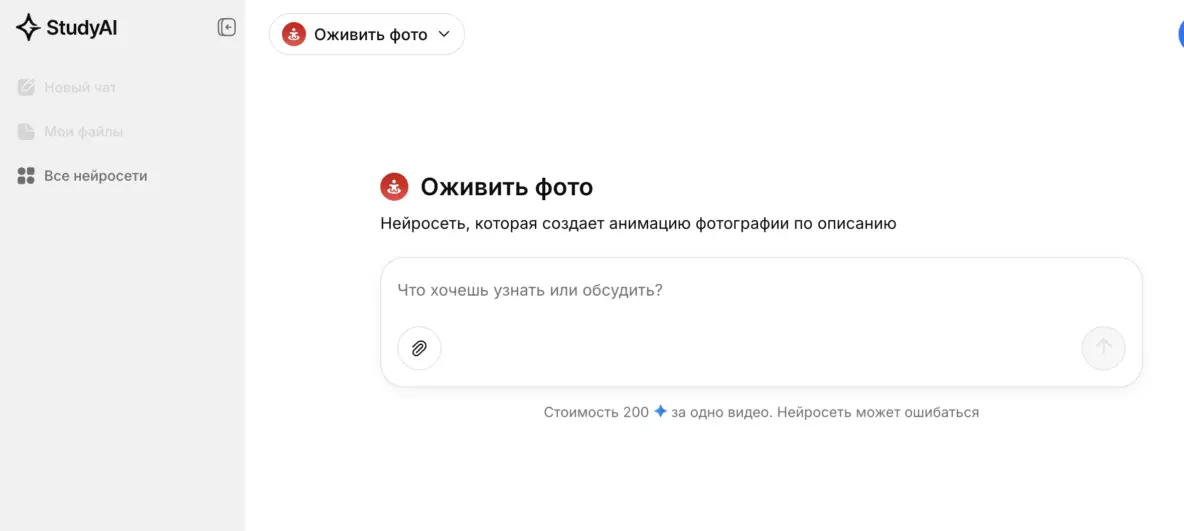This screenshot has height=531, width=1184.
Task: Click the description text under the heading
Action: (x=638, y=224)
